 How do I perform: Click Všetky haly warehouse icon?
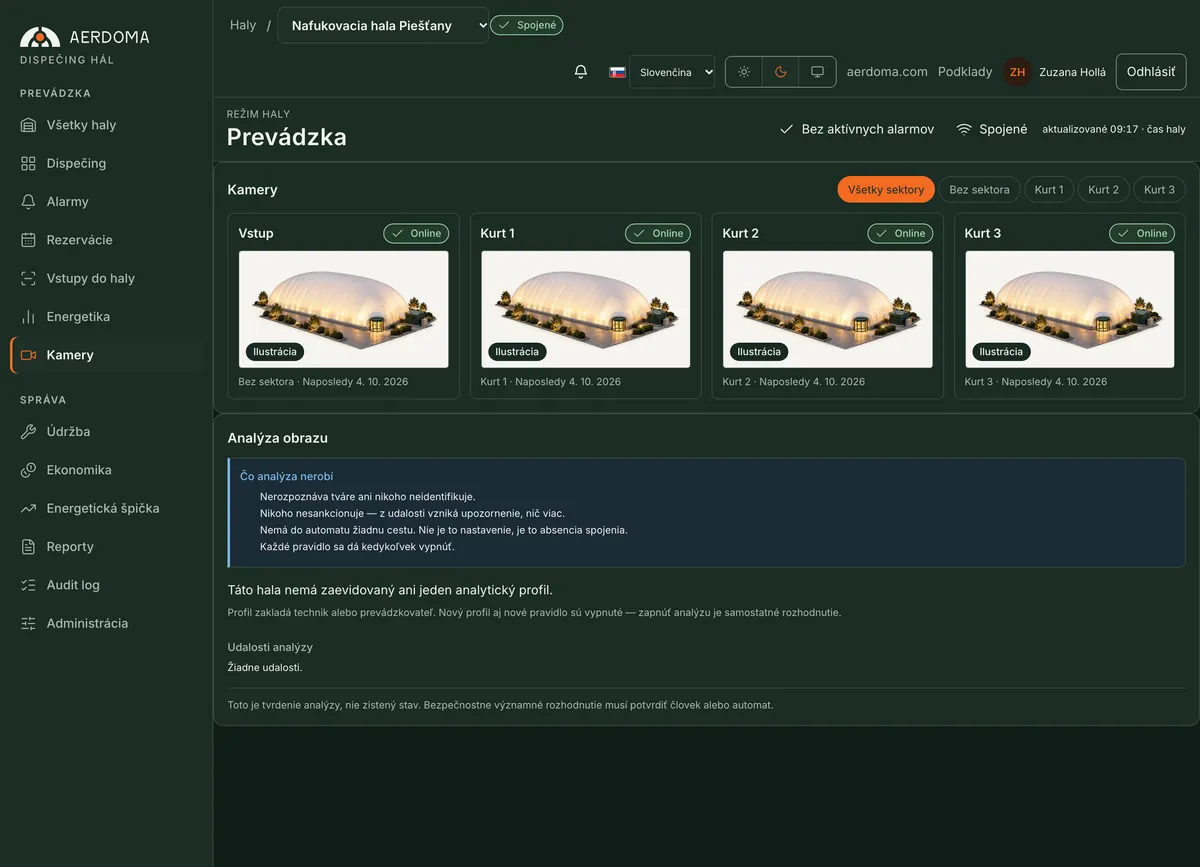[28, 125]
